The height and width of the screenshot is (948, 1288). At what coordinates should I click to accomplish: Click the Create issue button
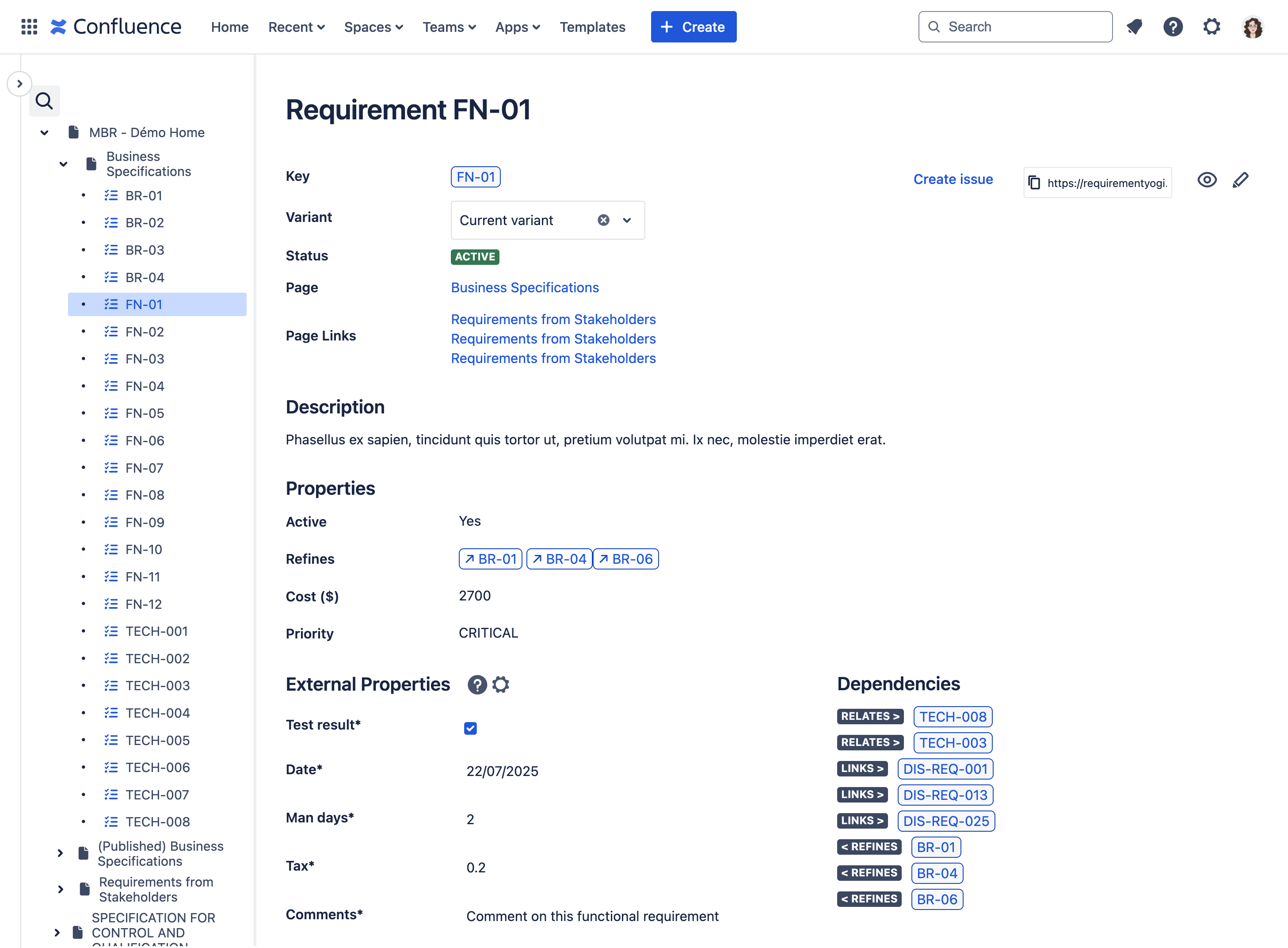click(952, 179)
